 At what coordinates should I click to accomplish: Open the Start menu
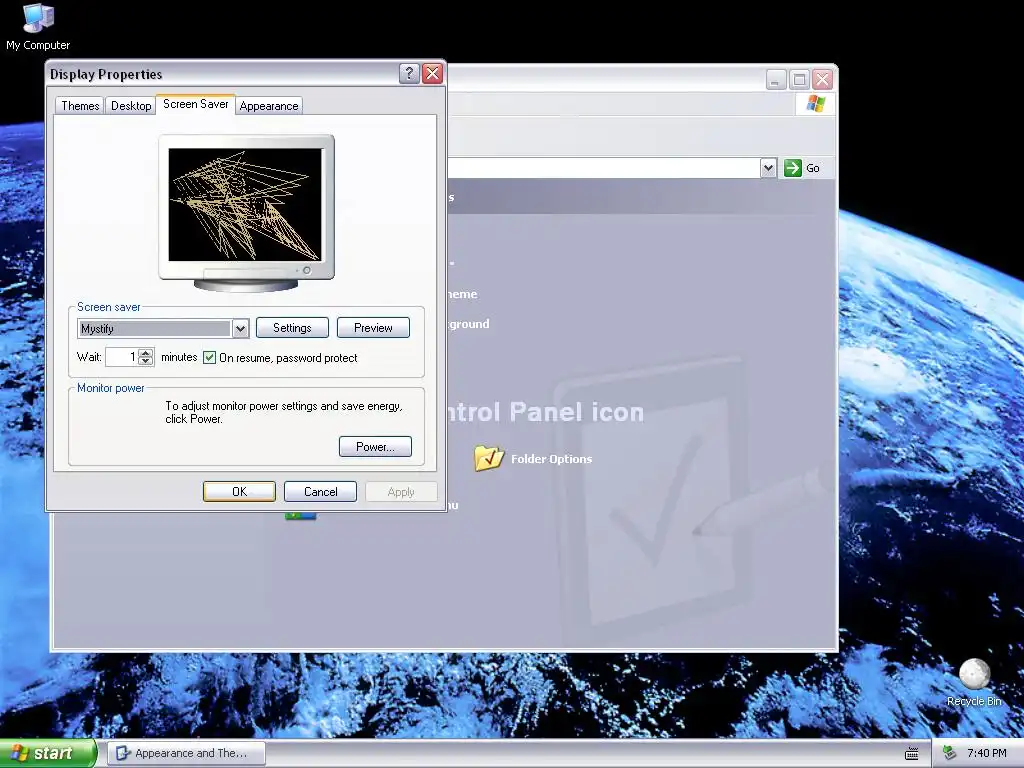tap(48, 754)
